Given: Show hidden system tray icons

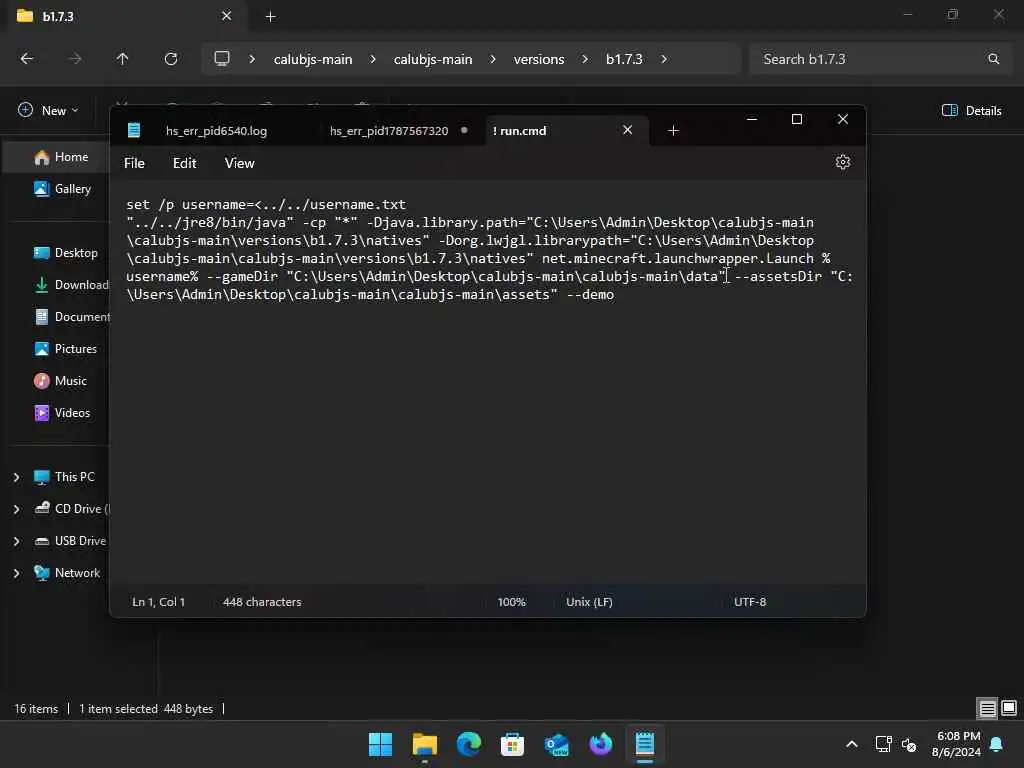Looking at the screenshot, I should (x=852, y=744).
